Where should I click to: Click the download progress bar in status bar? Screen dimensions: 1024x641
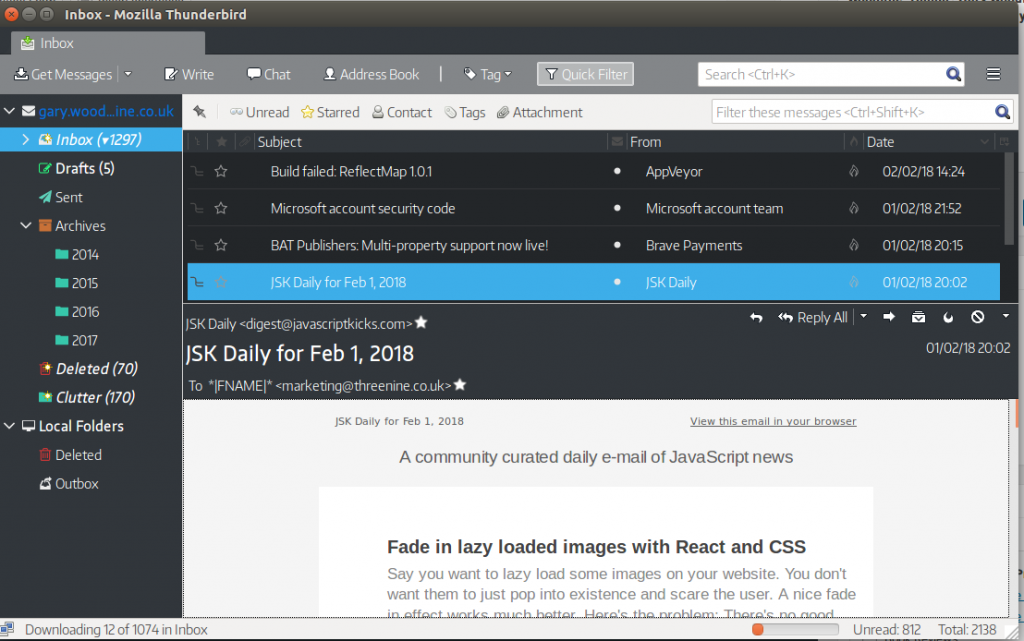click(795, 630)
